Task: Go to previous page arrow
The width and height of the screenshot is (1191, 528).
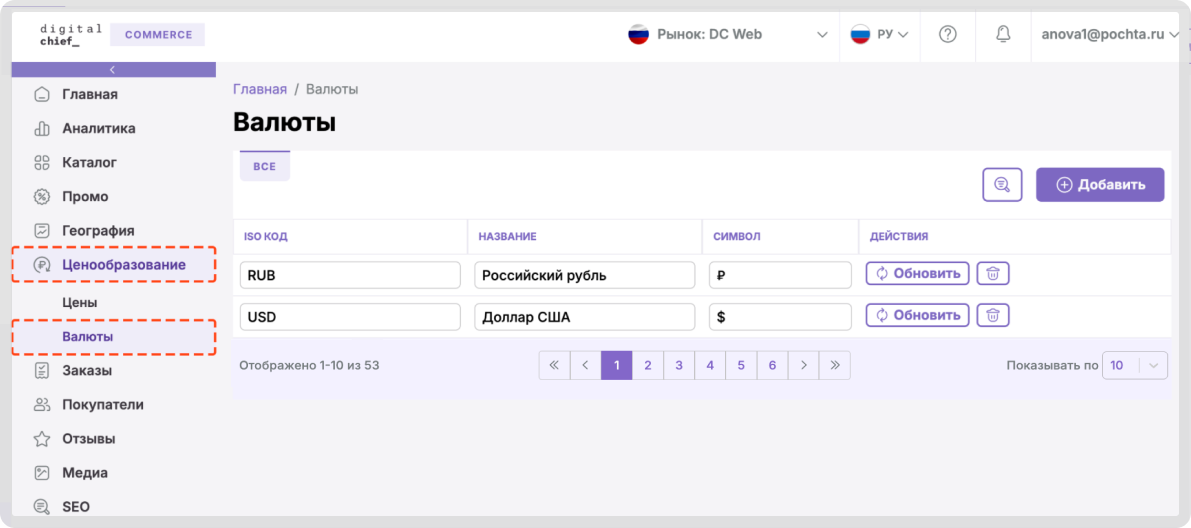Action: tap(586, 365)
